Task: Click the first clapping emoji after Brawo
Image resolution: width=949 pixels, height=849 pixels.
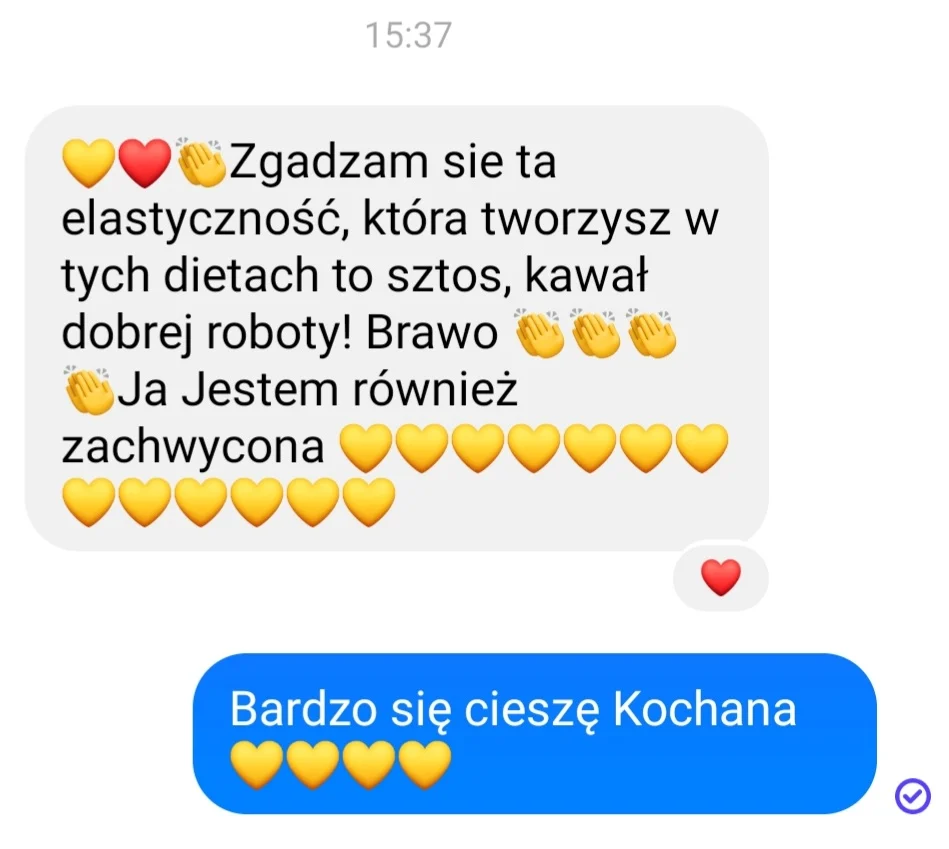Action: [539, 333]
